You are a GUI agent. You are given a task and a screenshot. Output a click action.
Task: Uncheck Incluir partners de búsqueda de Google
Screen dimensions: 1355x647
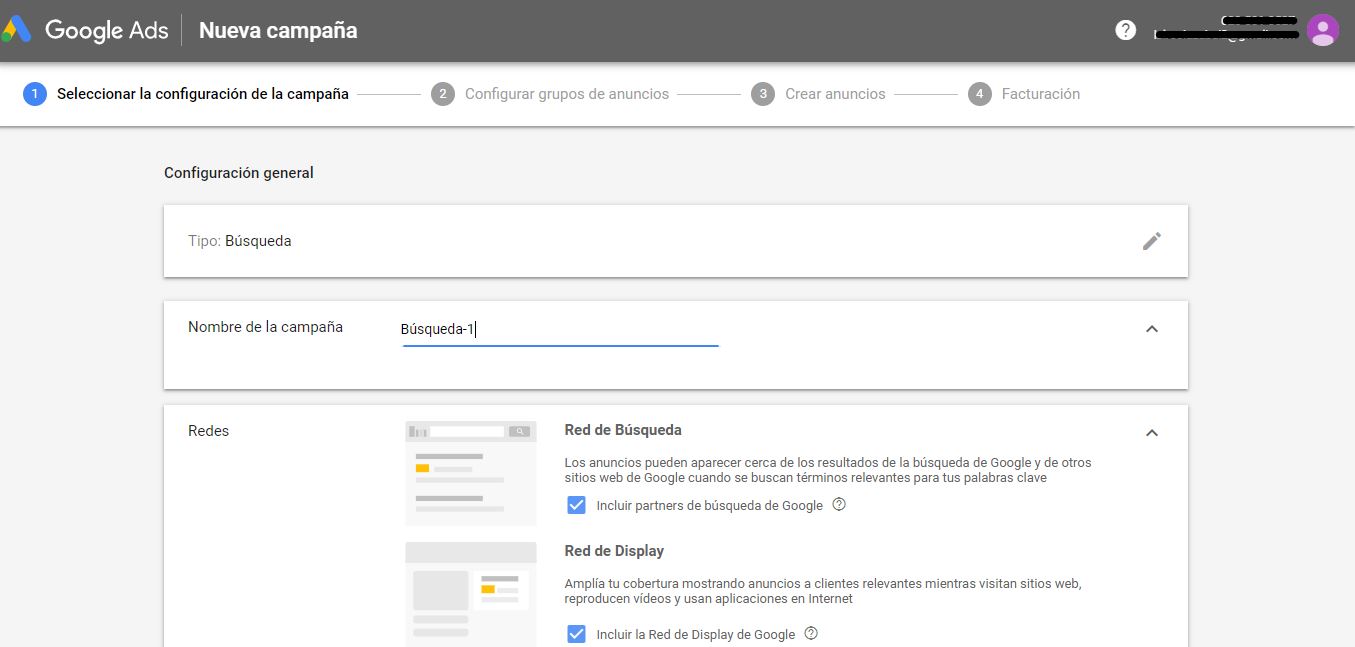pyautogui.click(x=576, y=505)
